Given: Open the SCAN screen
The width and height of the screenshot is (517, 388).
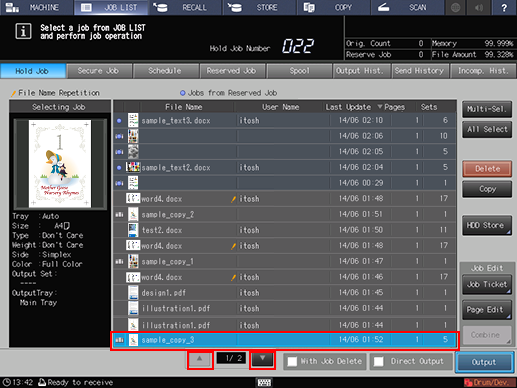Looking at the screenshot, I should tap(406, 7).
